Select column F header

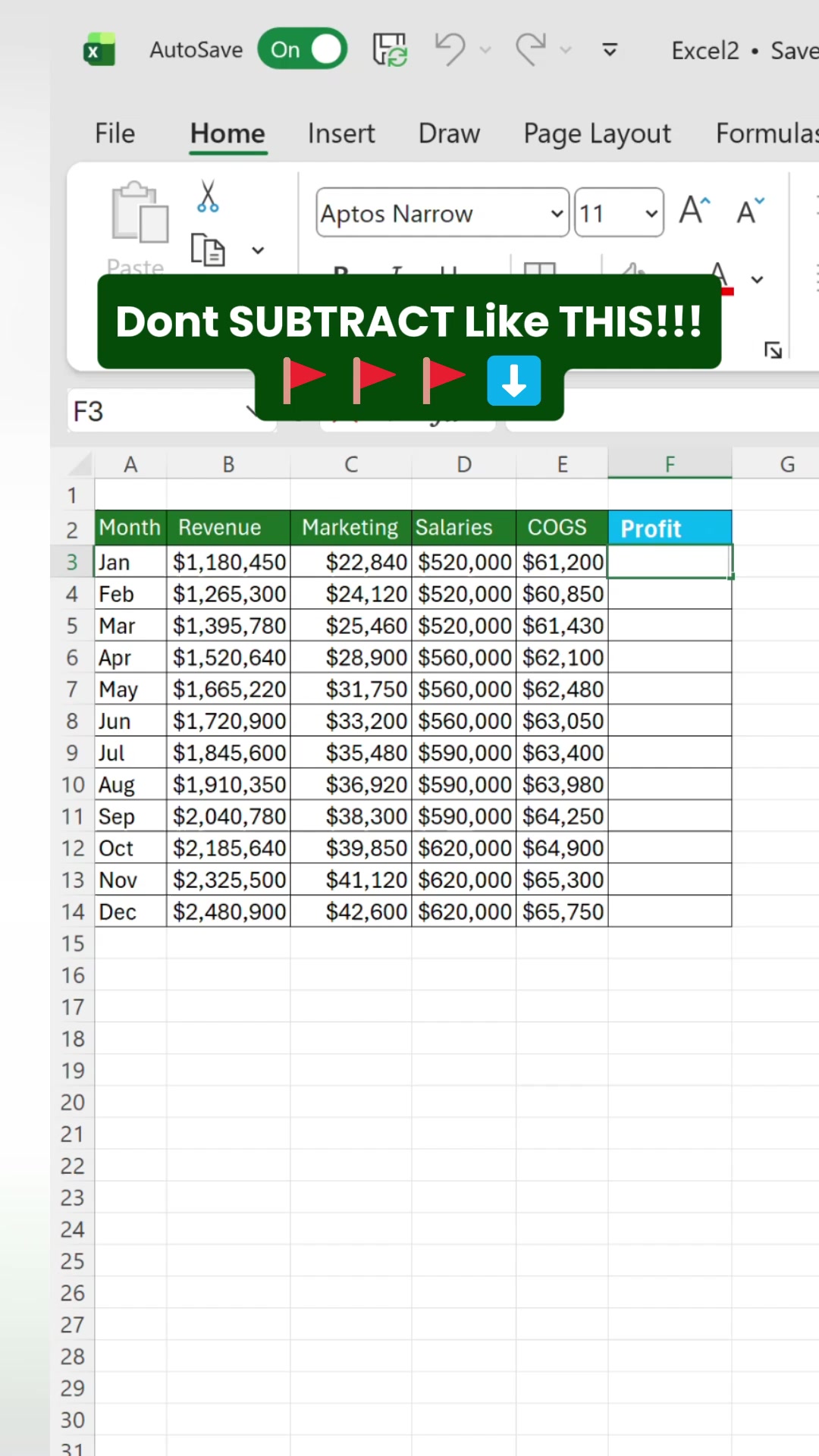(670, 464)
